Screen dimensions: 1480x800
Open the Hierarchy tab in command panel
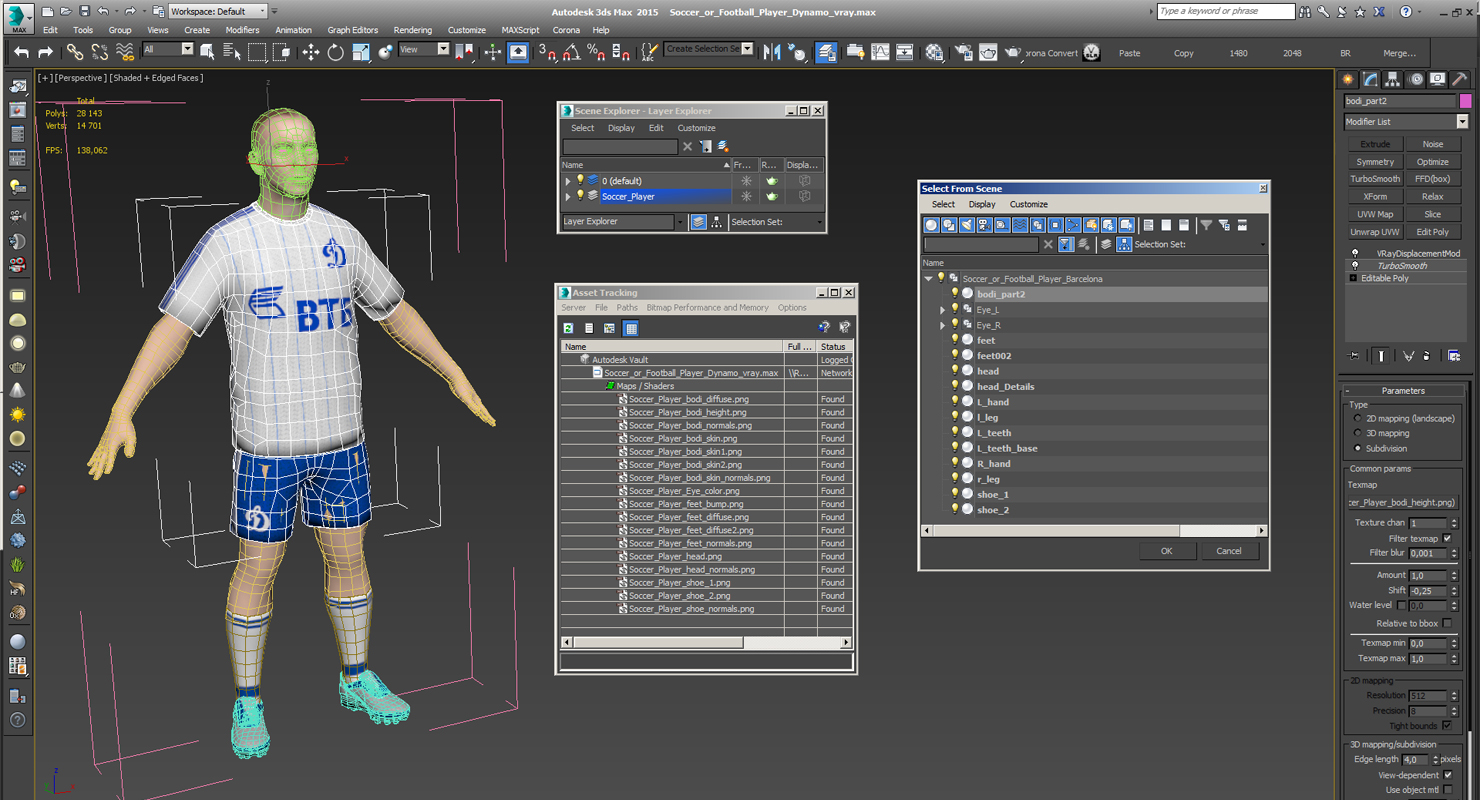coord(1392,79)
